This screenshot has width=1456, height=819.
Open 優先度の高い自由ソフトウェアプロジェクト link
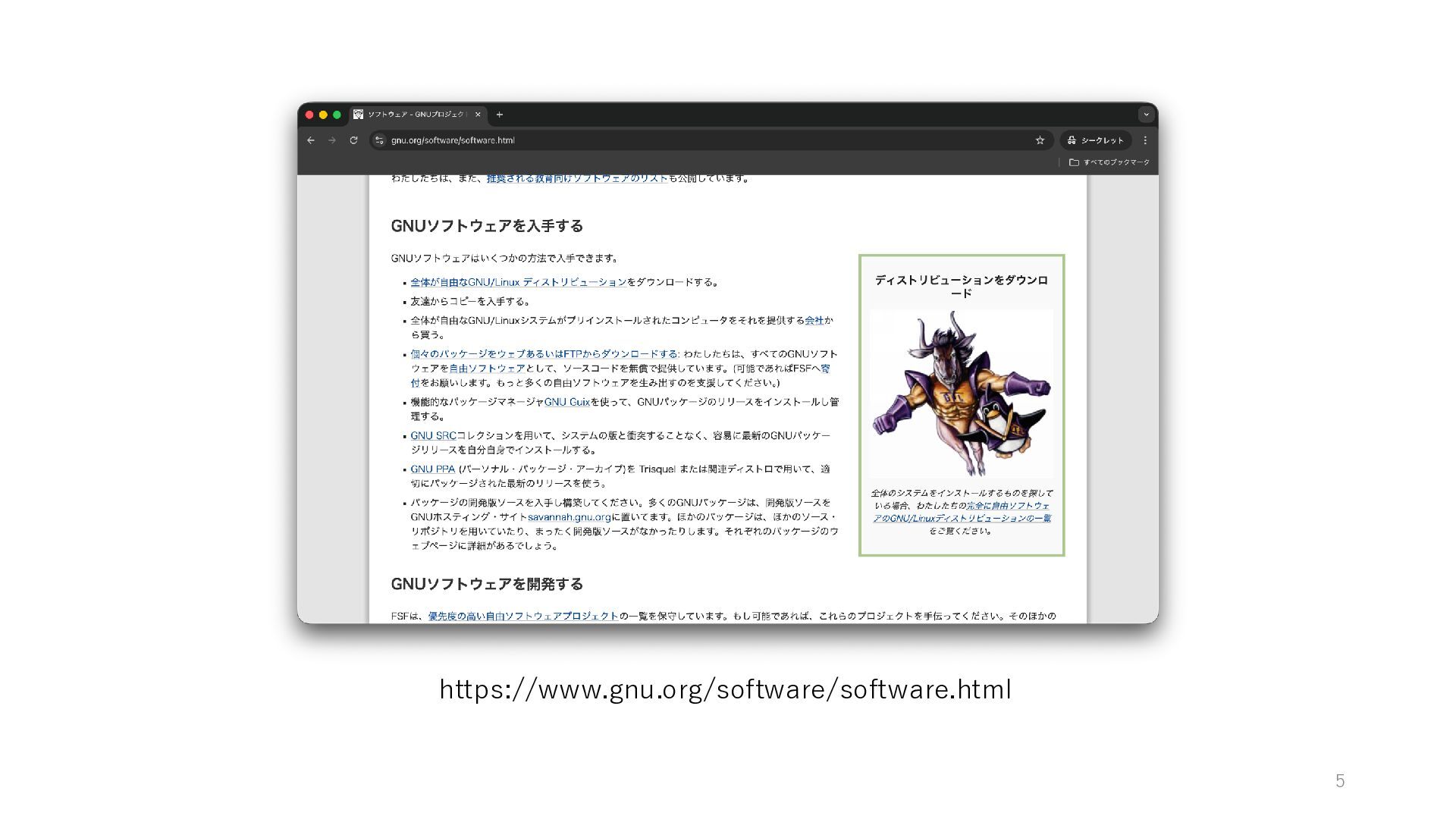click(522, 616)
